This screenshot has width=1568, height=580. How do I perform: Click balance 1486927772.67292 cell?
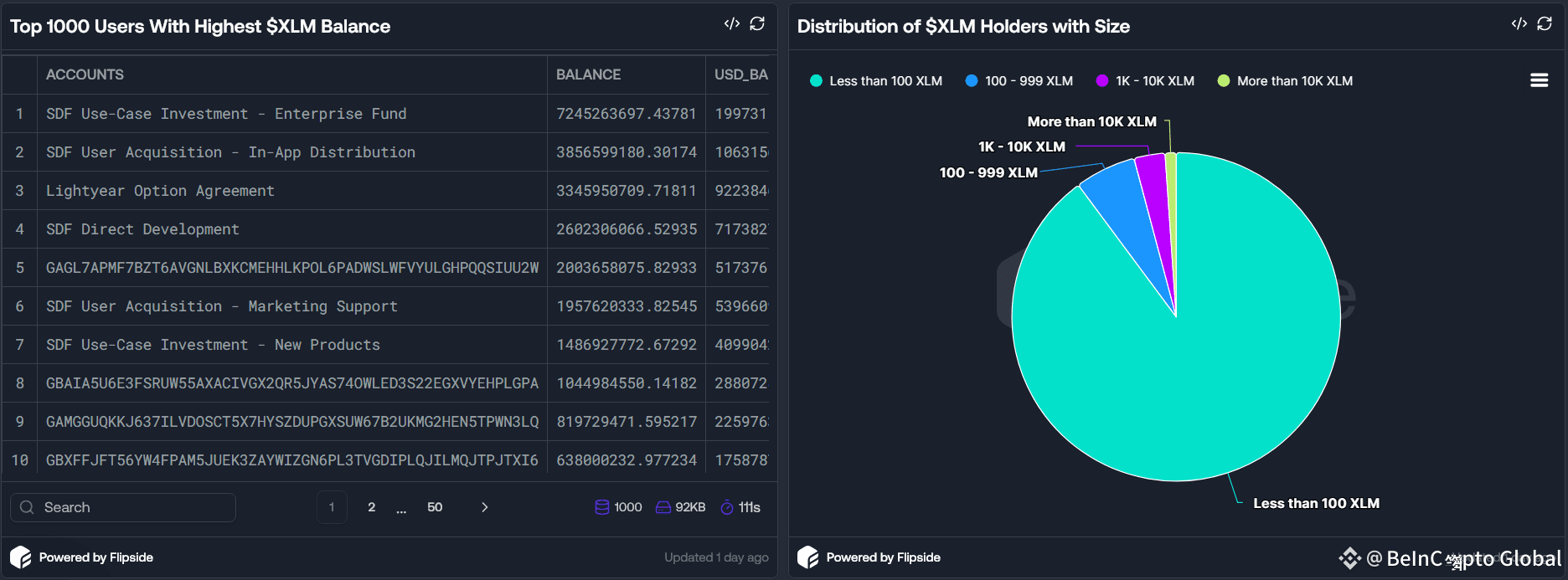[x=627, y=345]
